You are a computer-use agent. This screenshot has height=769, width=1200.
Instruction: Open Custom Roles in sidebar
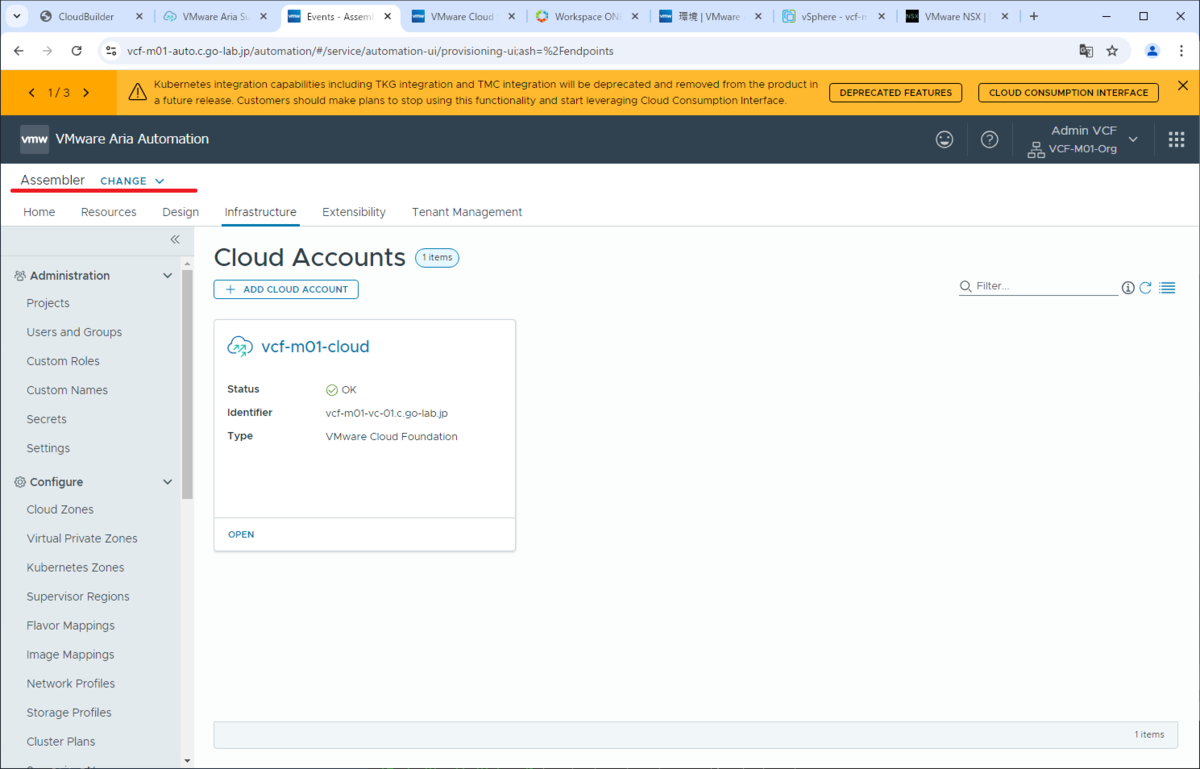coord(63,361)
